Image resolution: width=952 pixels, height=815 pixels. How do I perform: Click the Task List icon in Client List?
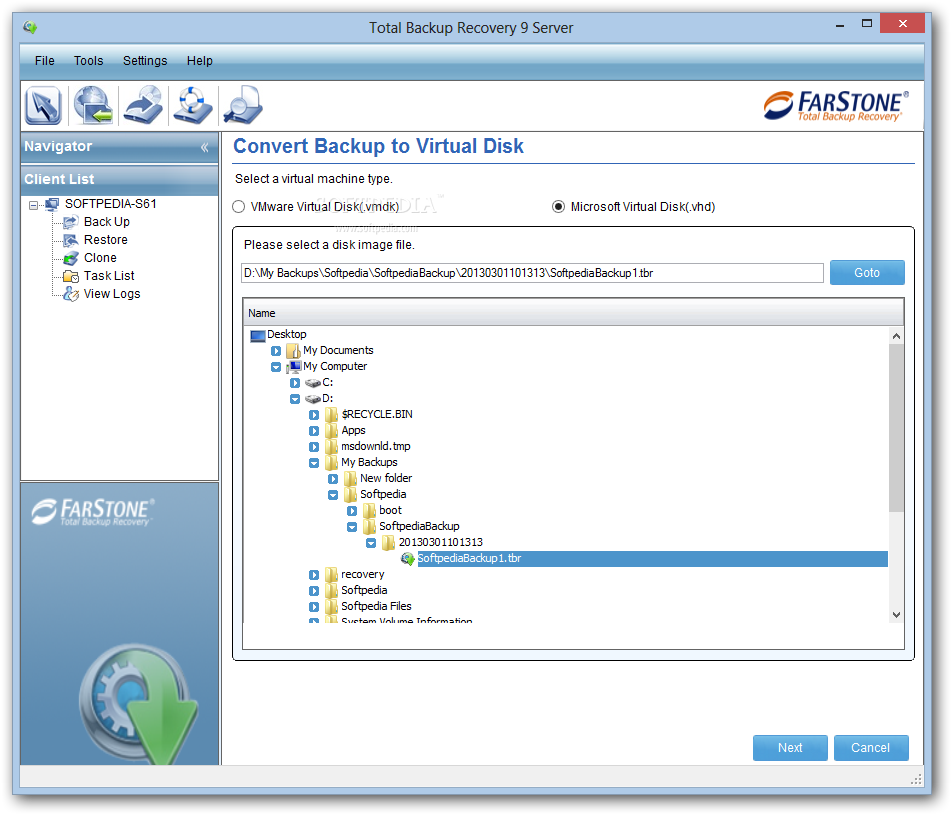click(x=71, y=276)
